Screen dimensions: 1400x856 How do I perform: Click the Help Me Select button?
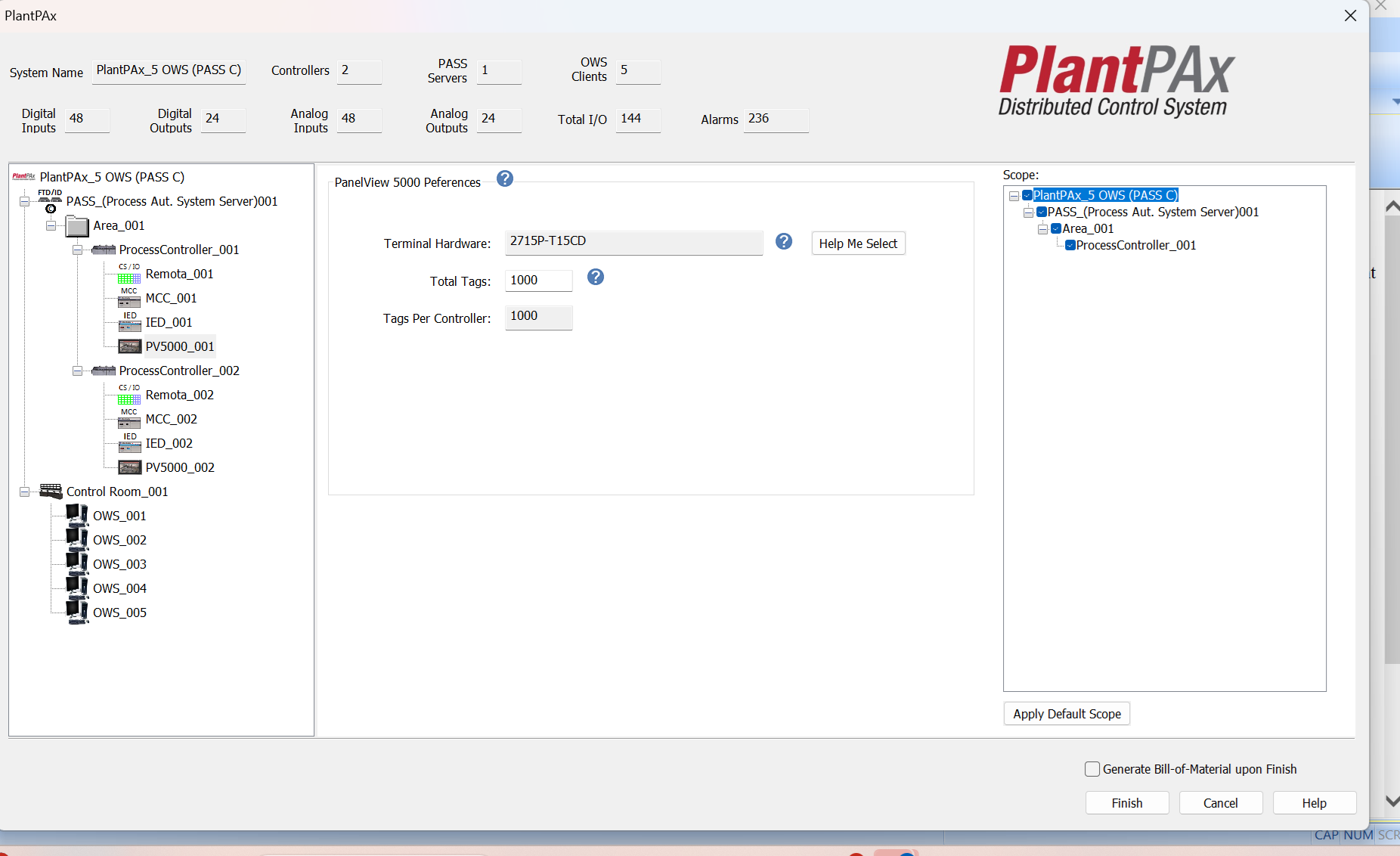point(858,243)
